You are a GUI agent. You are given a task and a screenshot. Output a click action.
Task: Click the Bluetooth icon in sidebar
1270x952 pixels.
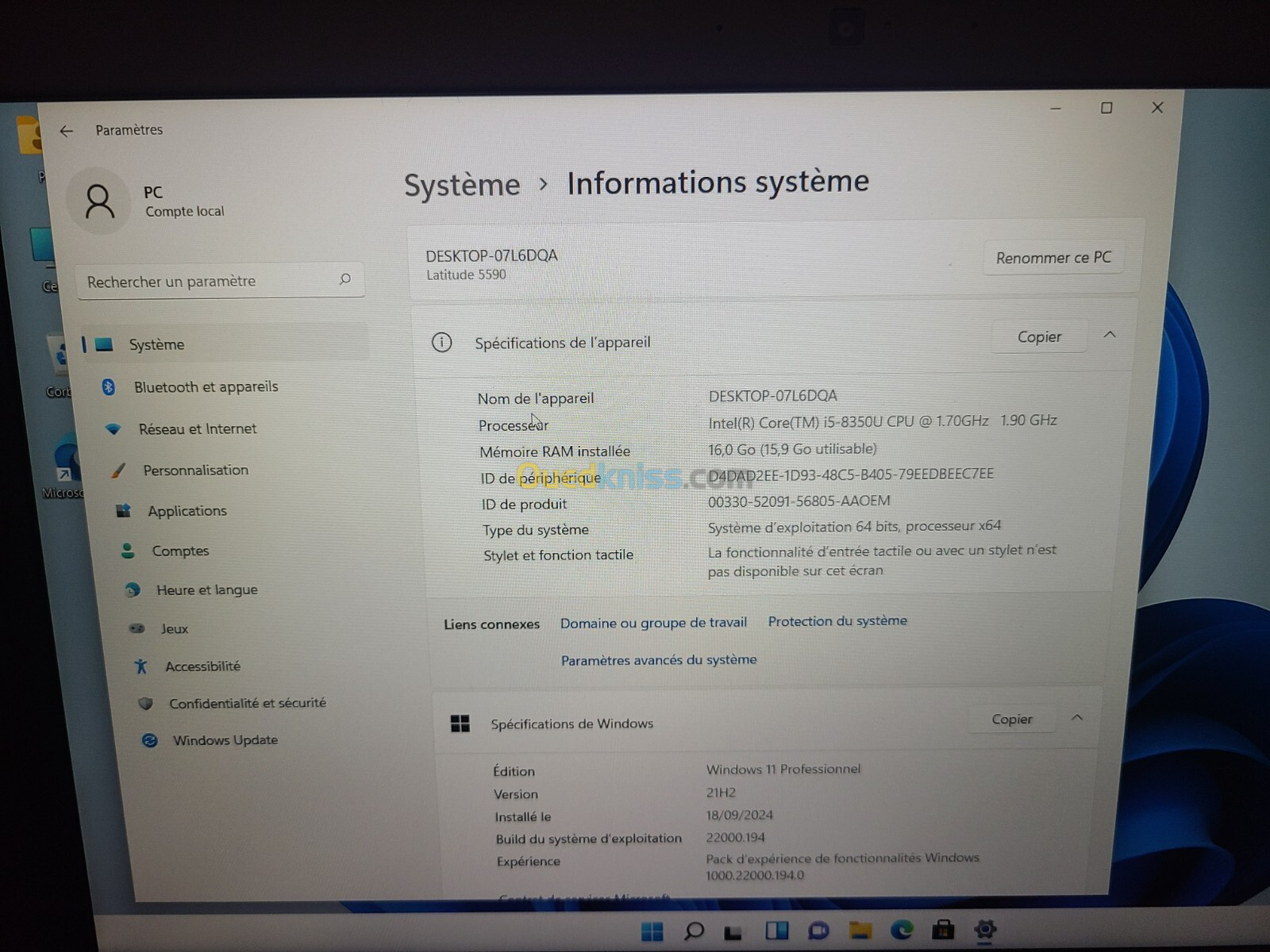109,387
